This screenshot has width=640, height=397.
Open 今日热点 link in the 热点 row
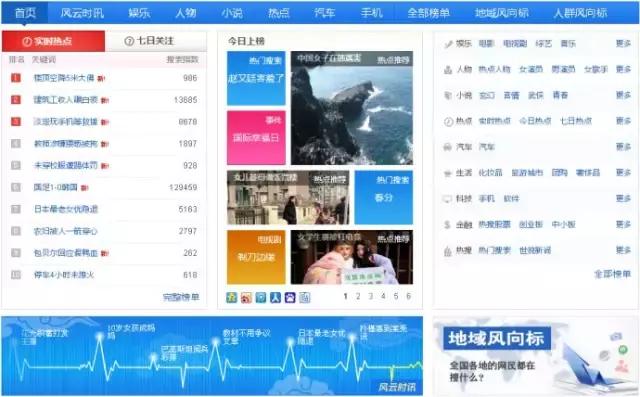(535, 121)
